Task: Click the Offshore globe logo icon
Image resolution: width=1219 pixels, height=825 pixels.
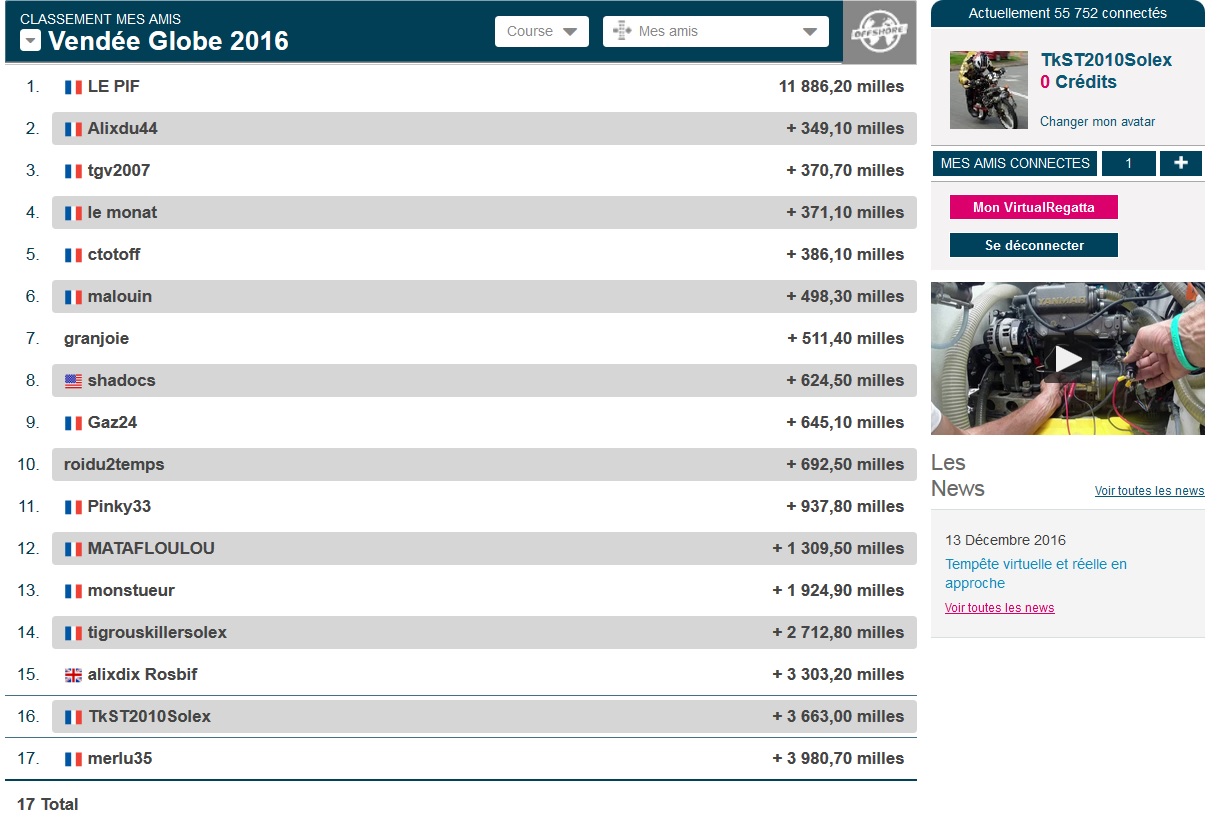Action: 878,32
